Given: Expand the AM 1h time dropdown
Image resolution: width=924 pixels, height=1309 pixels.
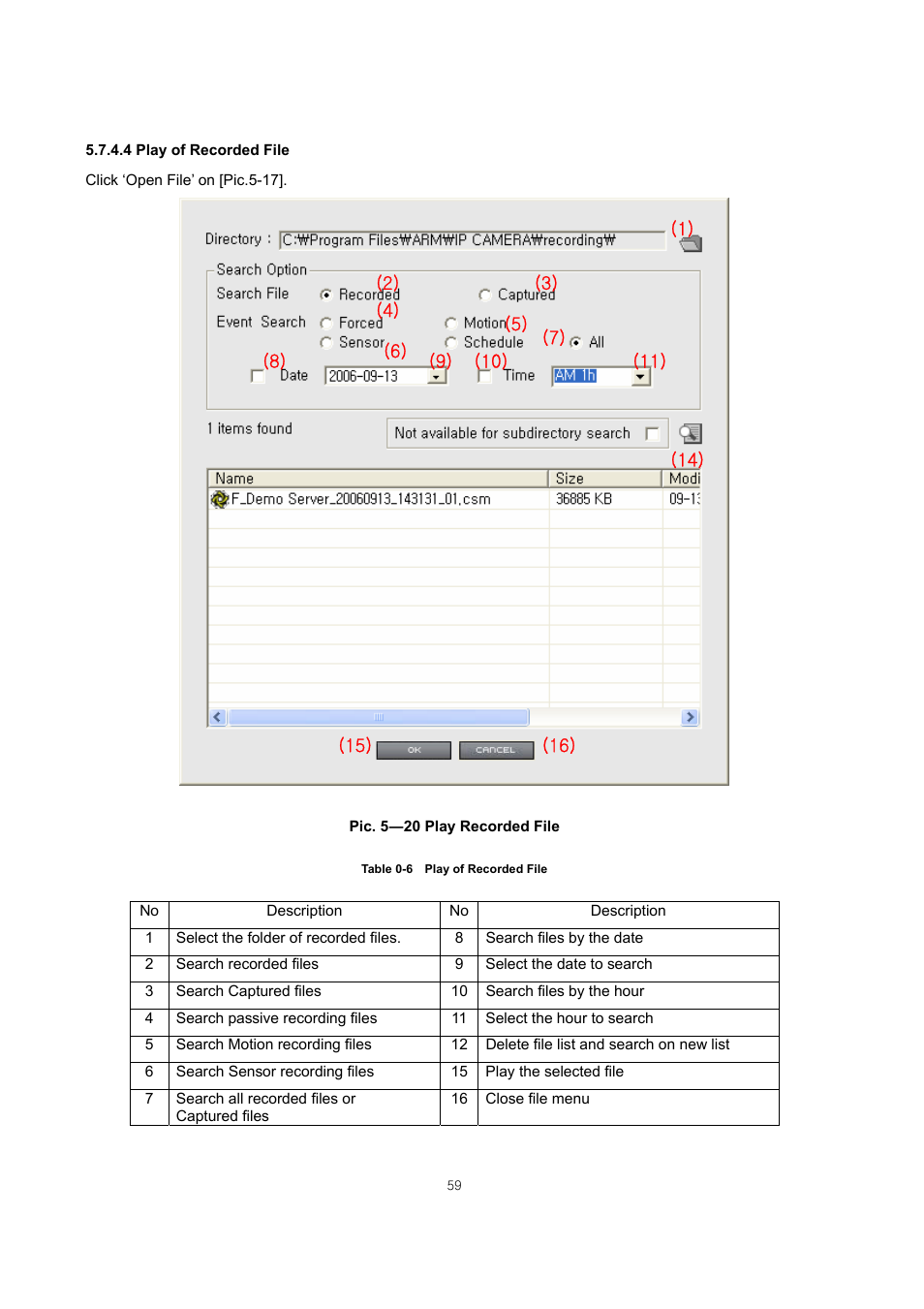Looking at the screenshot, I should coord(640,376).
